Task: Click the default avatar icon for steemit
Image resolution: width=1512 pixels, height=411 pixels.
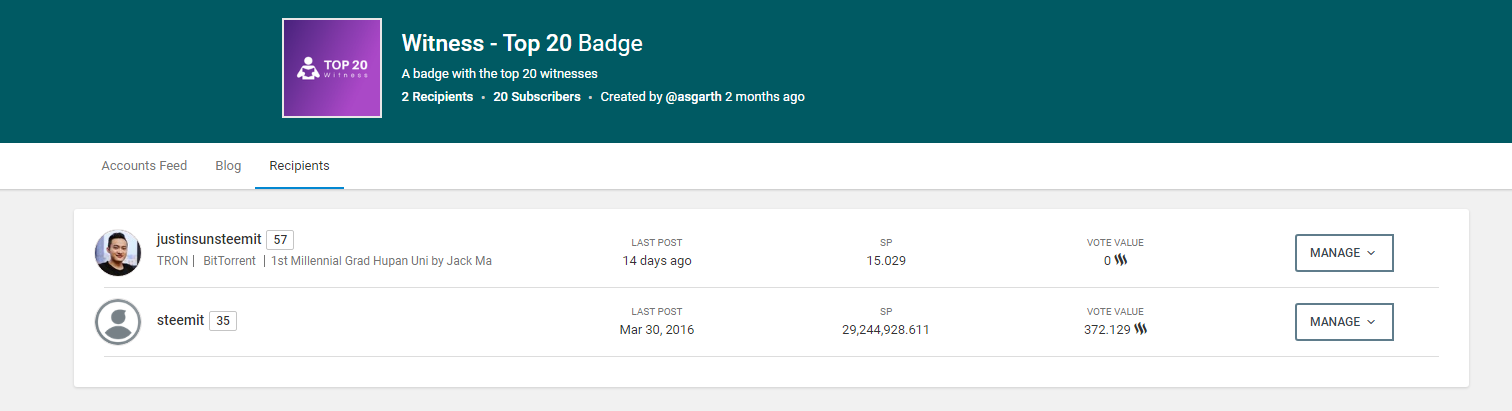Action: 117,322
